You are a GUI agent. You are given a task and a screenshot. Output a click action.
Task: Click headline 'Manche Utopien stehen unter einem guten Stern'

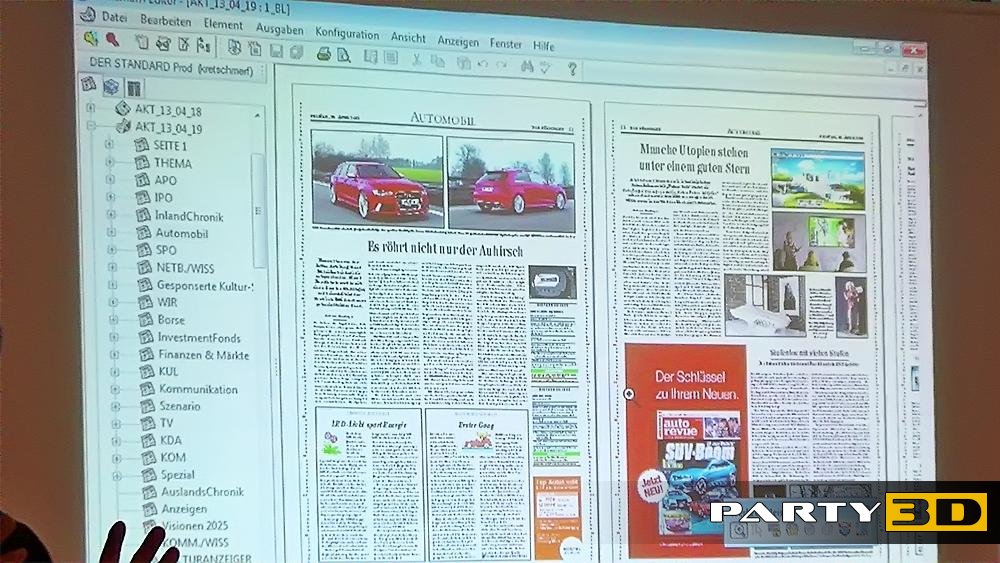(x=694, y=159)
